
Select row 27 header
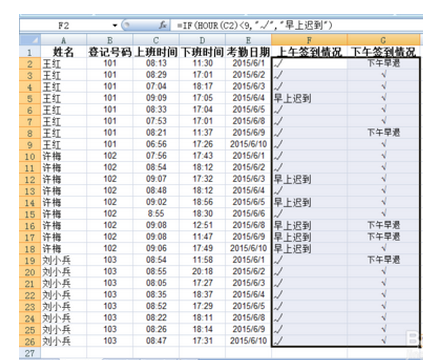(30, 353)
